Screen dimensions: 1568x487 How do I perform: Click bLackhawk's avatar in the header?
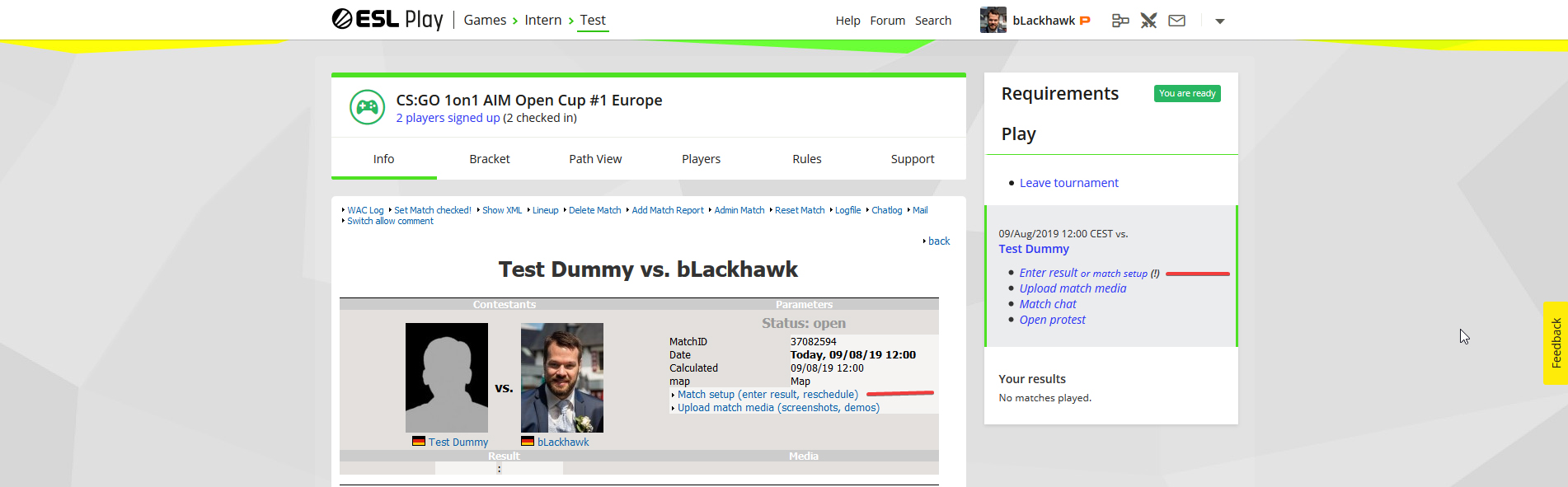coord(993,20)
